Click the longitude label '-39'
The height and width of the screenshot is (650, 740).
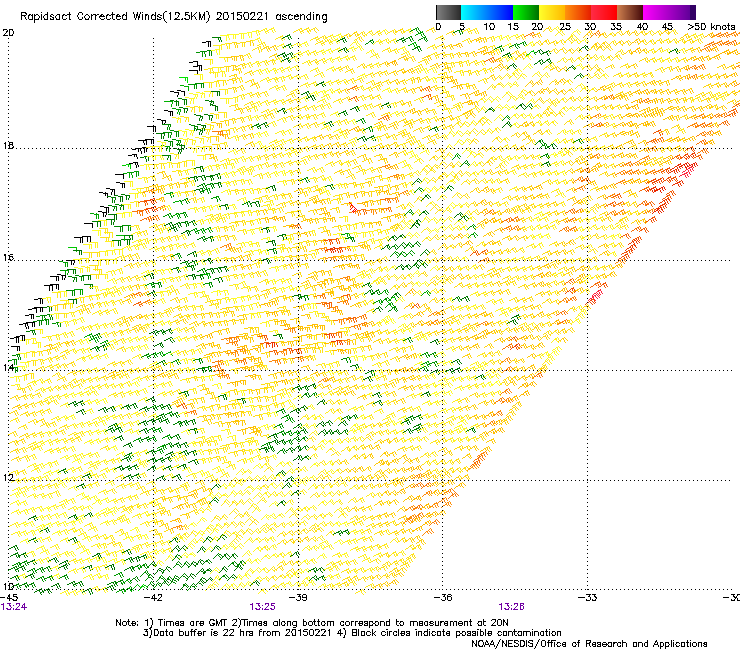(x=298, y=598)
